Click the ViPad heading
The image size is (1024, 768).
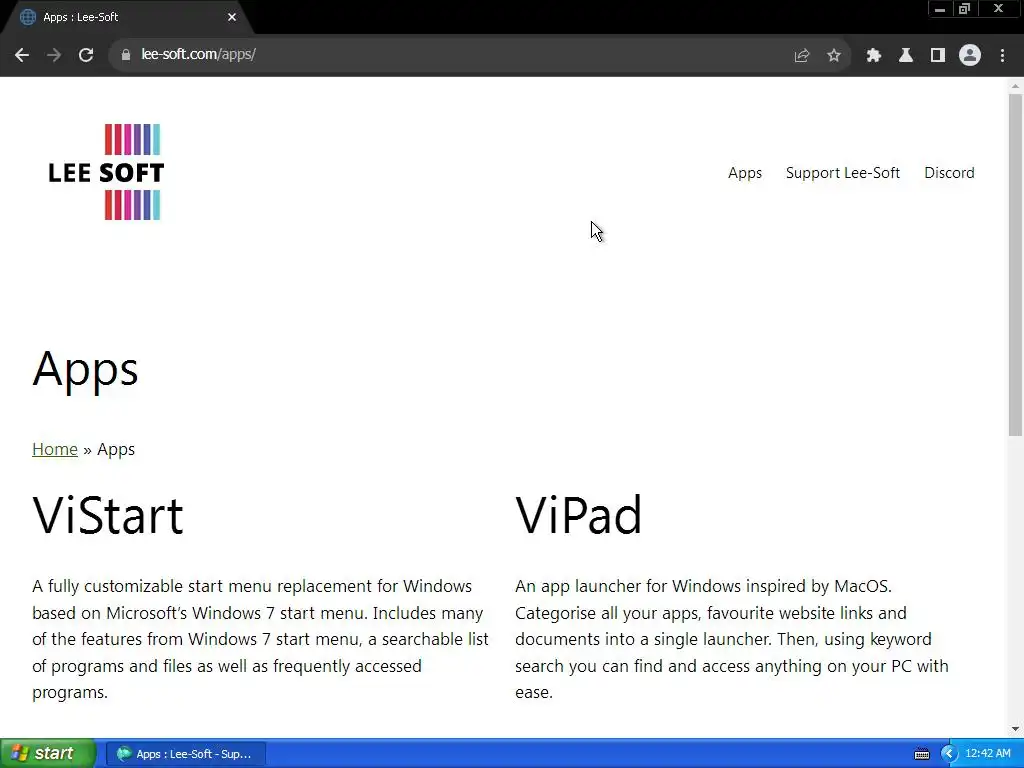tap(579, 516)
